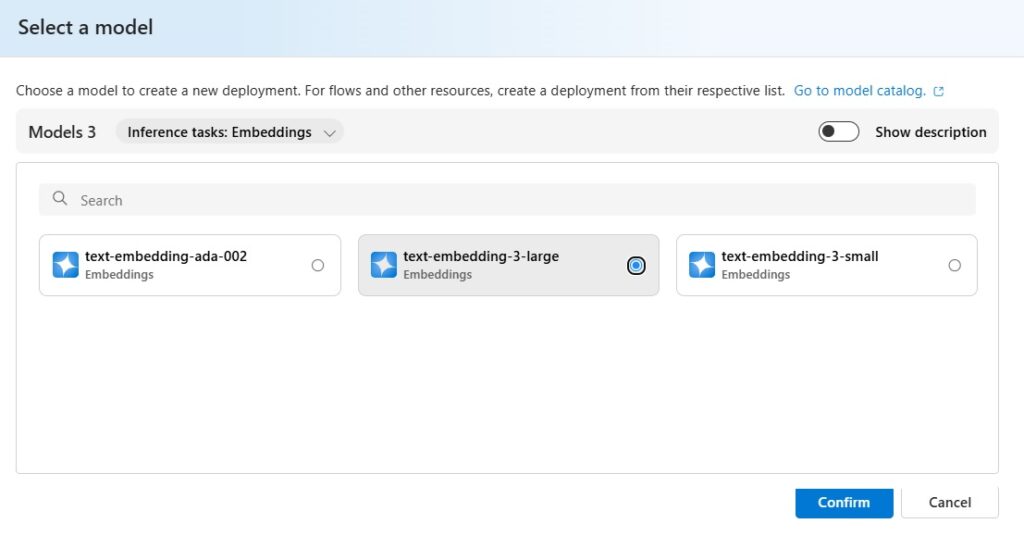Toggle the Show description switch
The image size is (1024, 536).
tap(839, 132)
